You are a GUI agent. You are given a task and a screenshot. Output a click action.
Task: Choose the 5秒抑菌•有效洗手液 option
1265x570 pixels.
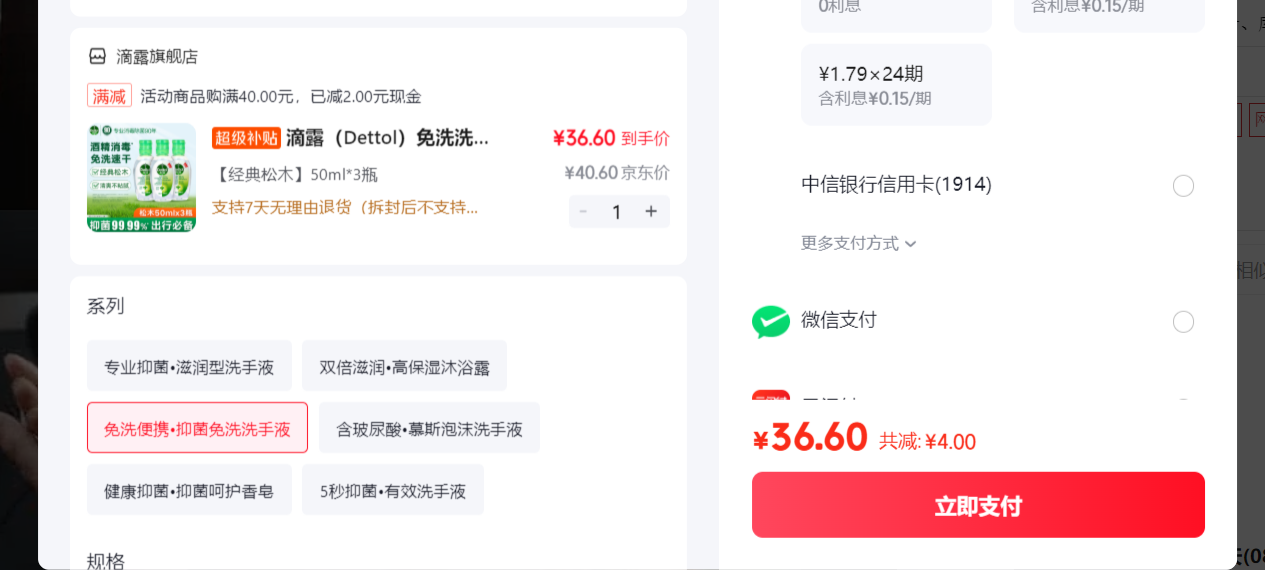393,490
